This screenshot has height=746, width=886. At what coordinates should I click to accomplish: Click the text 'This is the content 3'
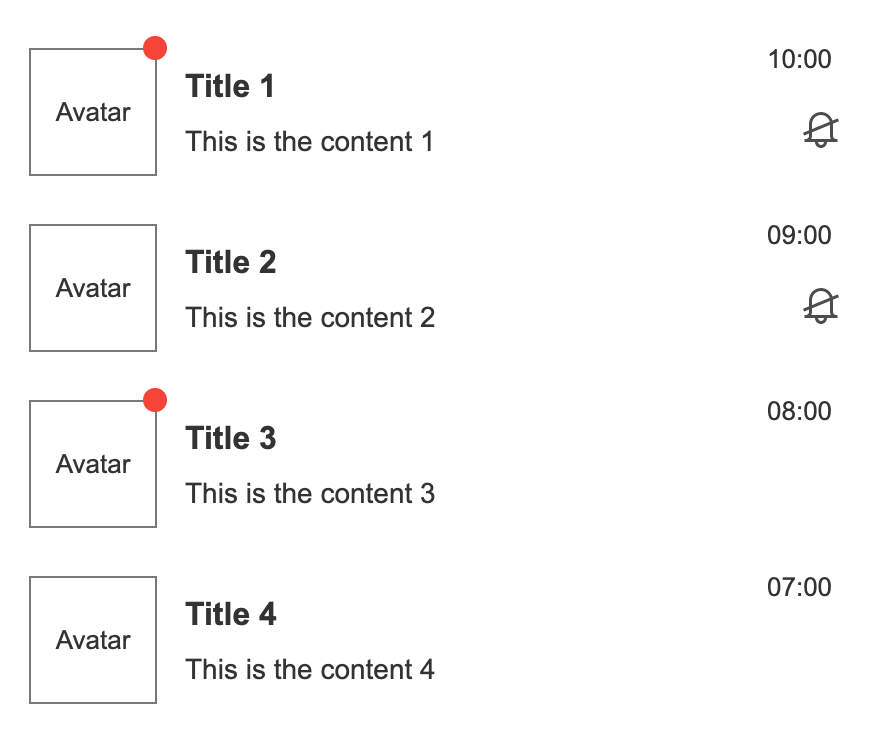coord(310,493)
